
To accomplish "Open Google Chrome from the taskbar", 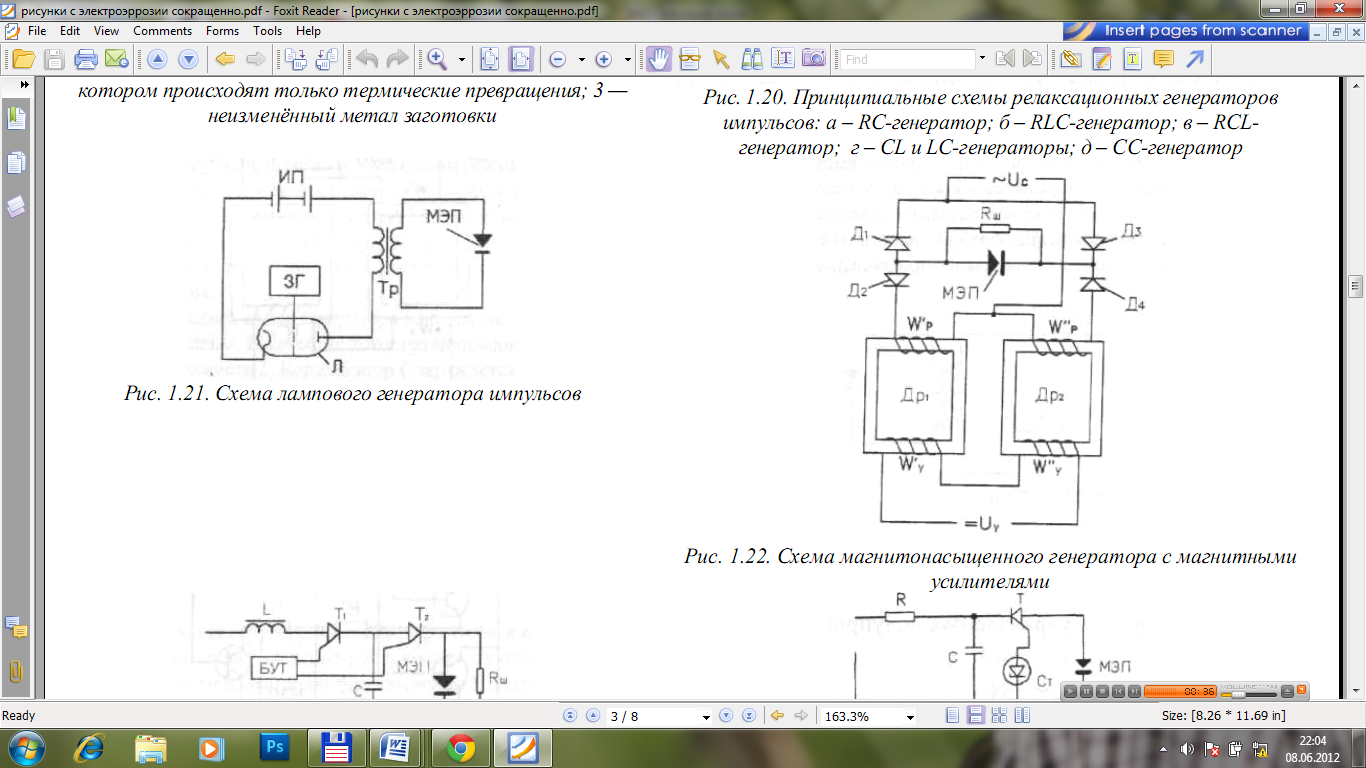I will (x=461, y=747).
